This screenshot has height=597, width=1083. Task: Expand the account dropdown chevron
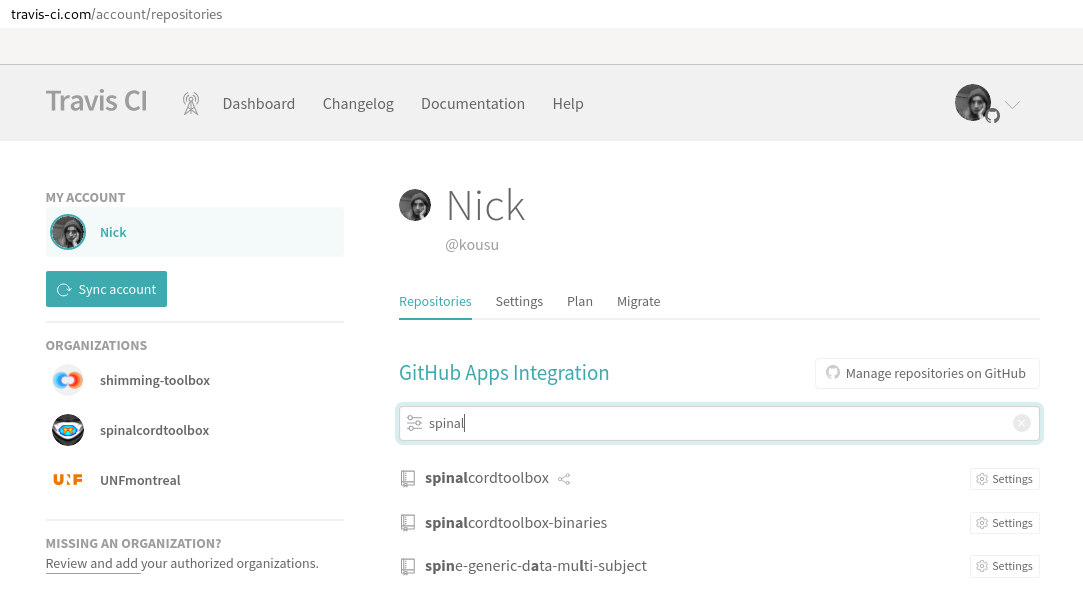[x=1012, y=105]
